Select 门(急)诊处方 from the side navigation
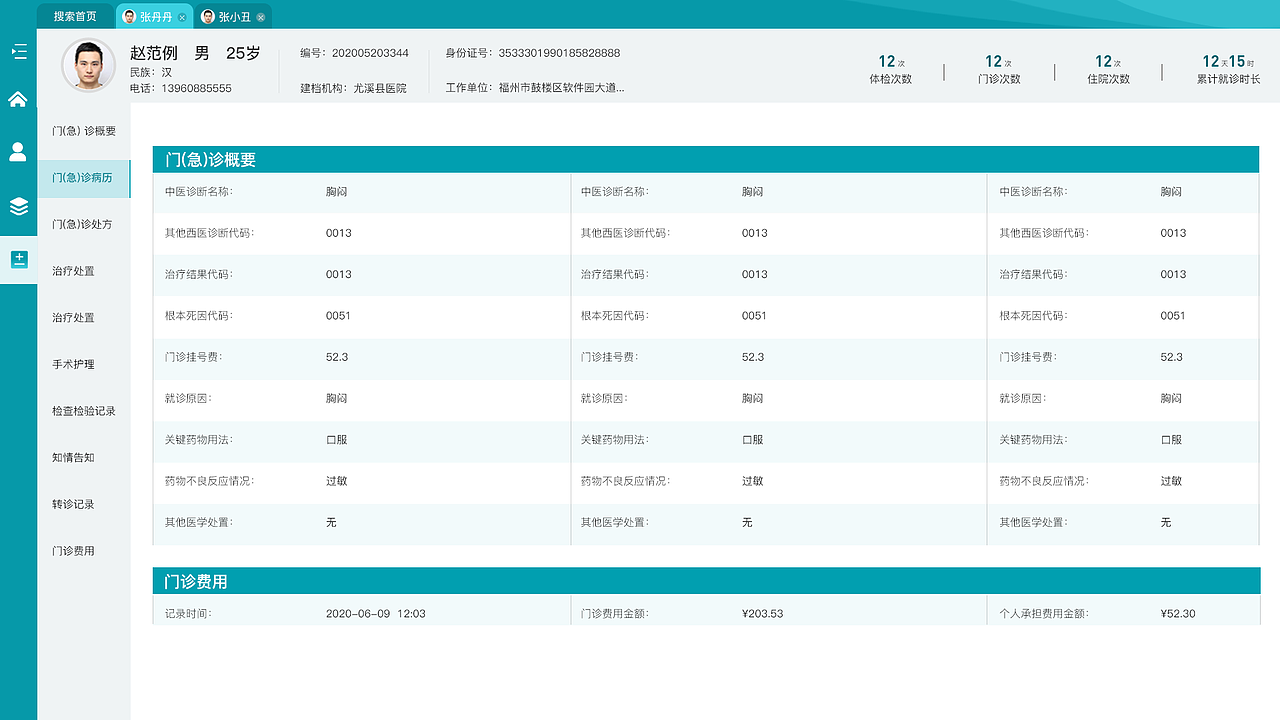 [84, 224]
